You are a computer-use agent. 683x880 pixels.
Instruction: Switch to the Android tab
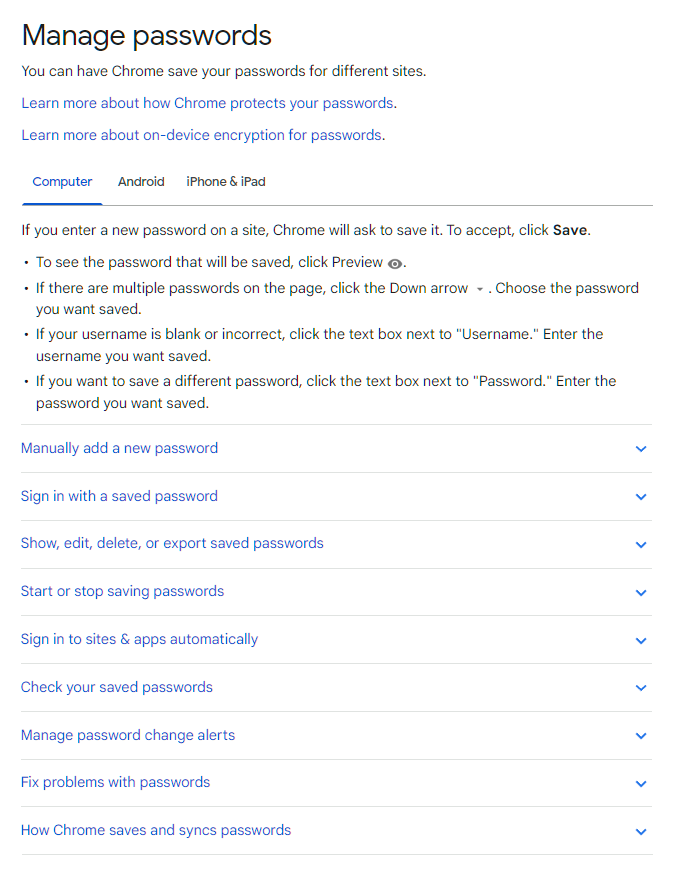tap(141, 182)
